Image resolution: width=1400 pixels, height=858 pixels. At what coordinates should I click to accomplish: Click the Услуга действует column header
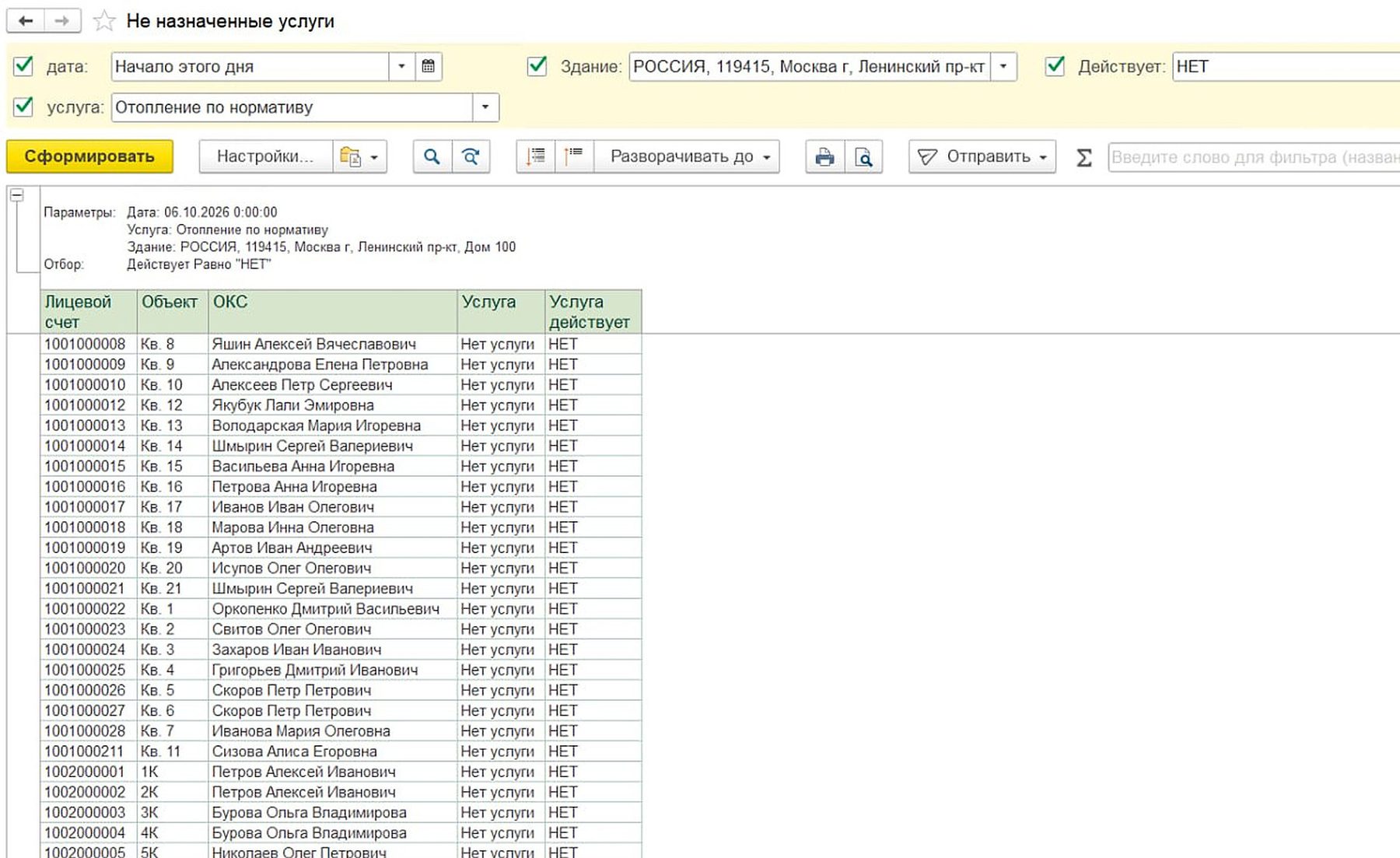(x=593, y=311)
